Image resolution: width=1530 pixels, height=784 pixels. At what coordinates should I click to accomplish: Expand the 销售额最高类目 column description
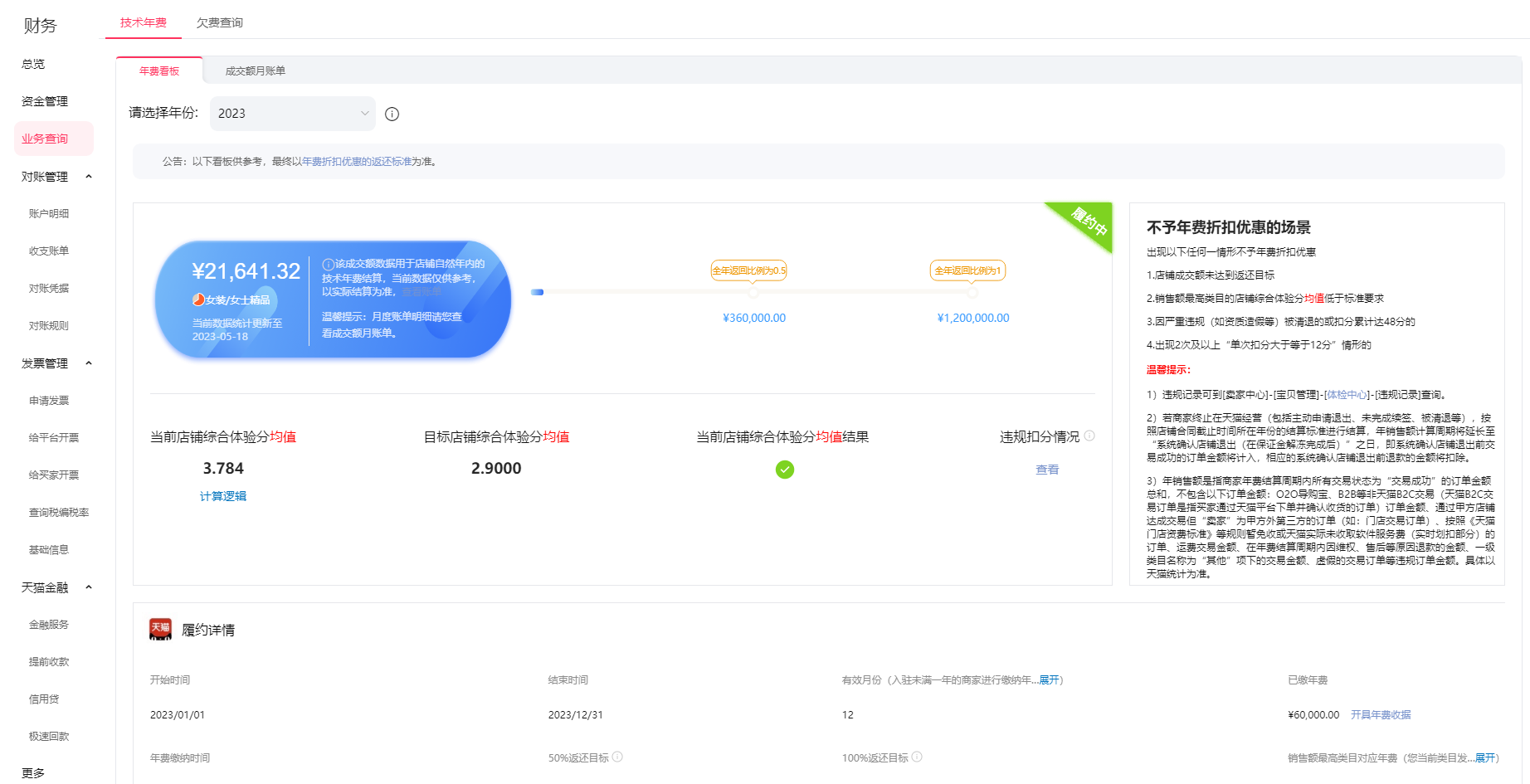coord(1485,757)
